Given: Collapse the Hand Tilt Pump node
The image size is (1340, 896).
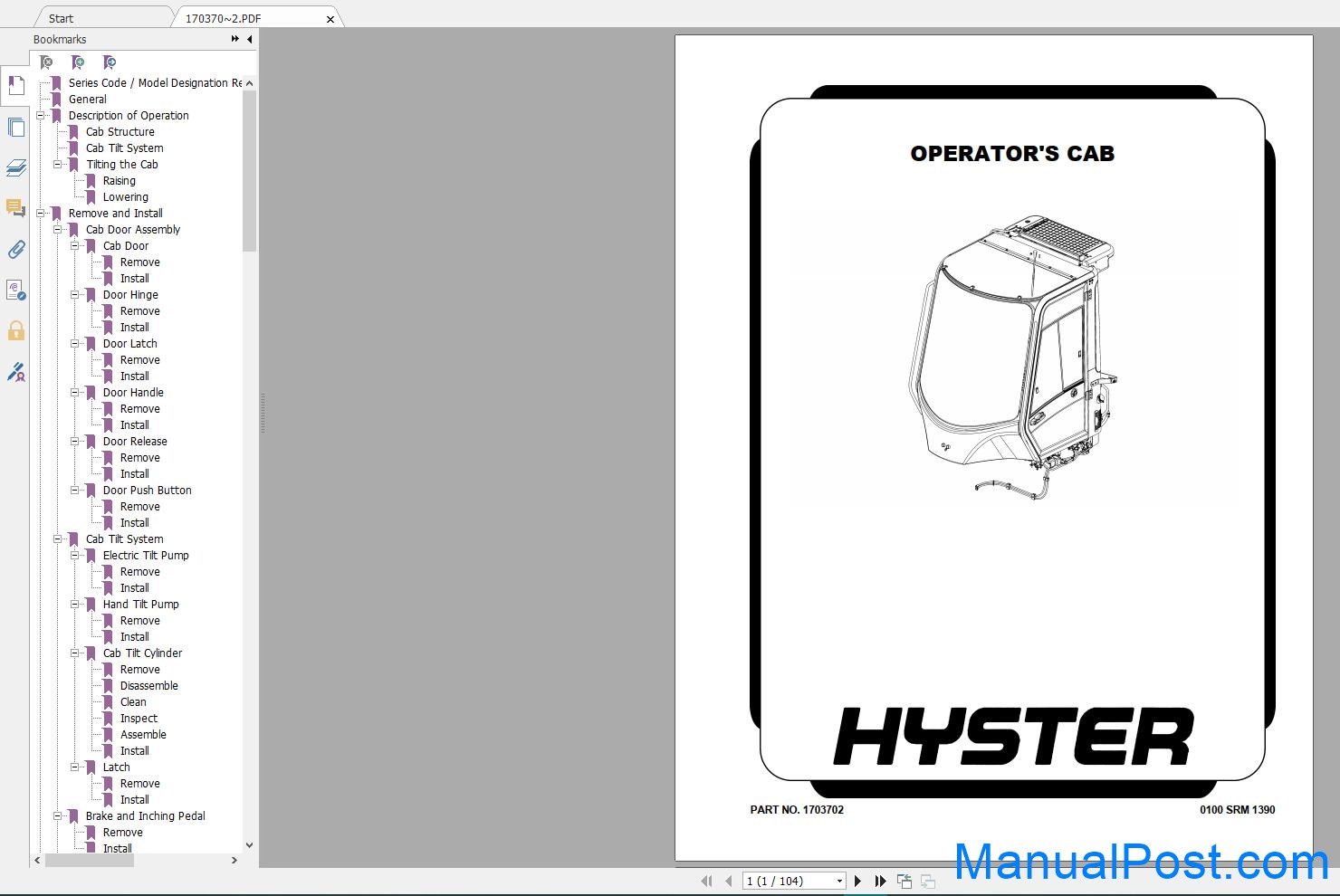Looking at the screenshot, I should point(75,605).
